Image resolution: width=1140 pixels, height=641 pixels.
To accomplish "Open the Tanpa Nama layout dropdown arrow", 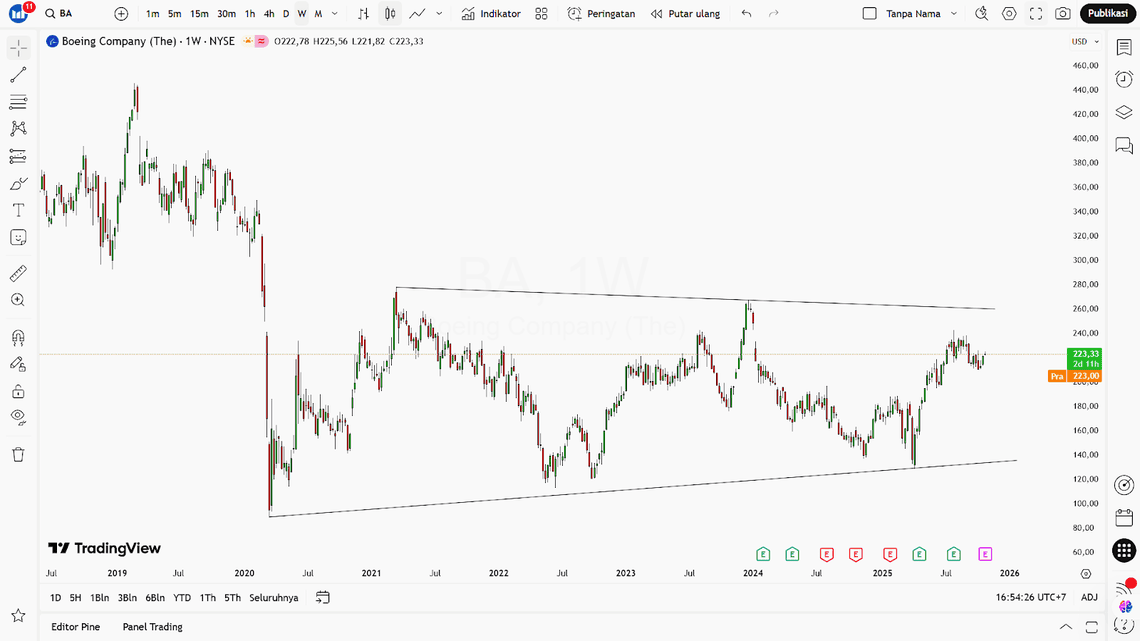I will [x=954, y=14].
